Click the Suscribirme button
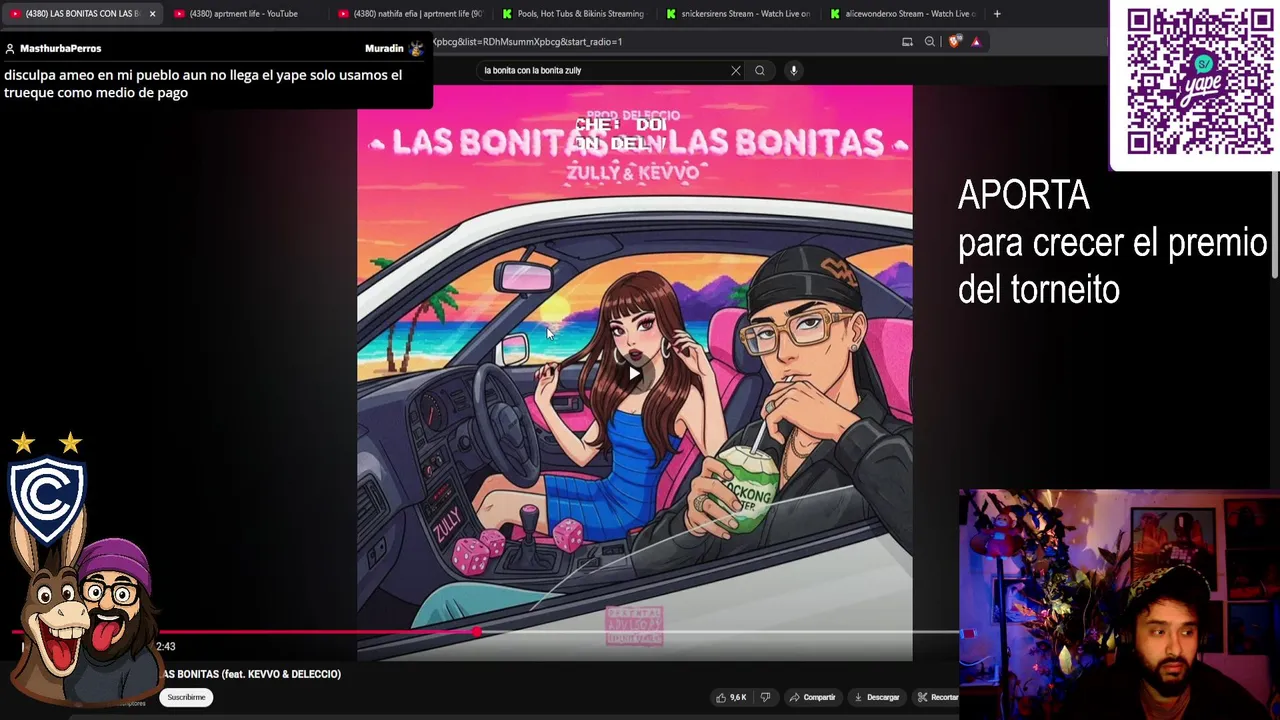 pyautogui.click(x=186, y=697)
